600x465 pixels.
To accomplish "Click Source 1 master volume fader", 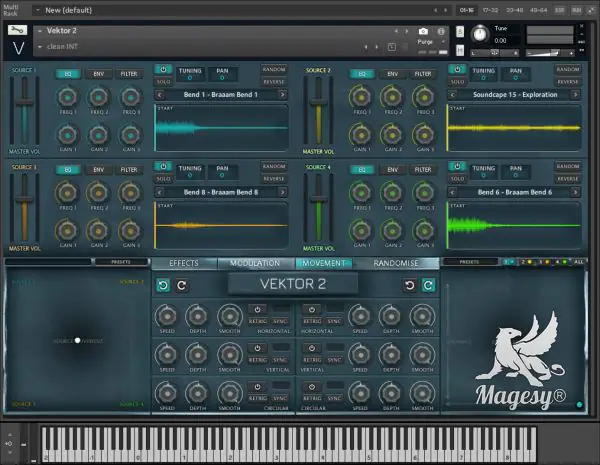I will [24, 103].
